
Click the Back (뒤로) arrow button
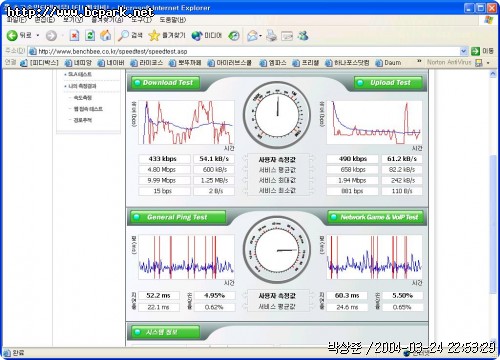[x=19, y=35]
